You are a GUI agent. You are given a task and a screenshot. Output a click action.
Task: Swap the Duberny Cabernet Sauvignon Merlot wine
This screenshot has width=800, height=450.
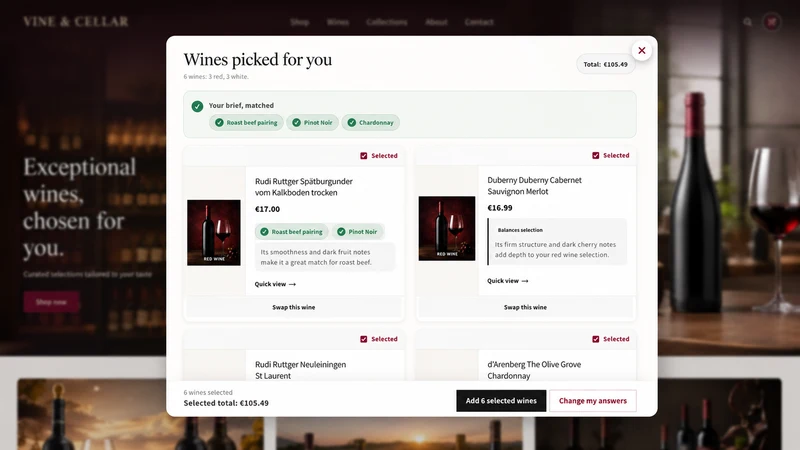(x=526, y=307)
